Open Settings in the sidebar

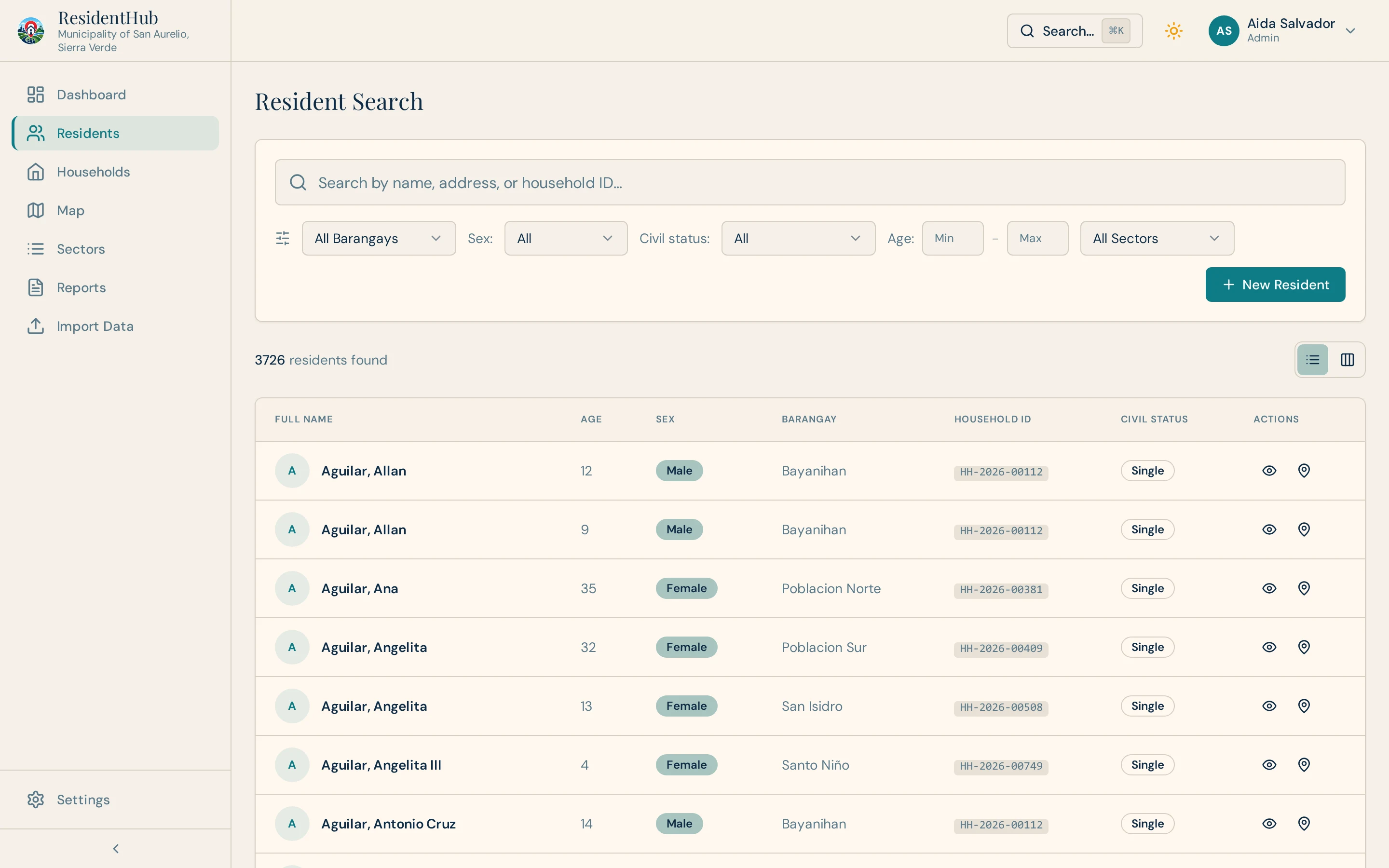(115, 800)
